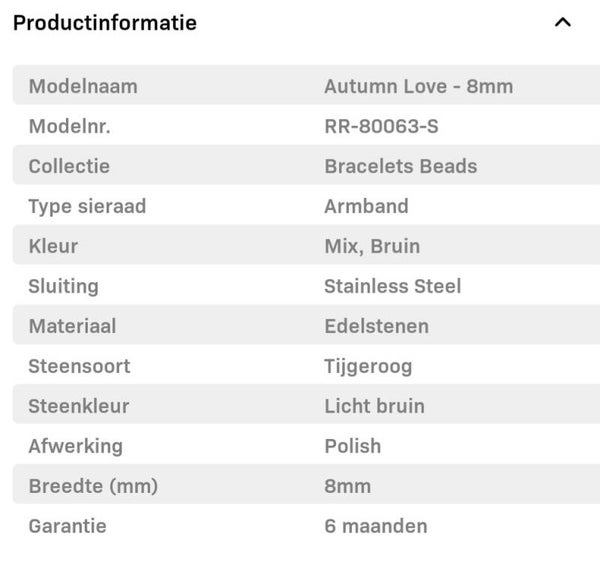
Task: Click the Mix, Bruin color value
Action: pyautogui.click(x=372, y=246)
